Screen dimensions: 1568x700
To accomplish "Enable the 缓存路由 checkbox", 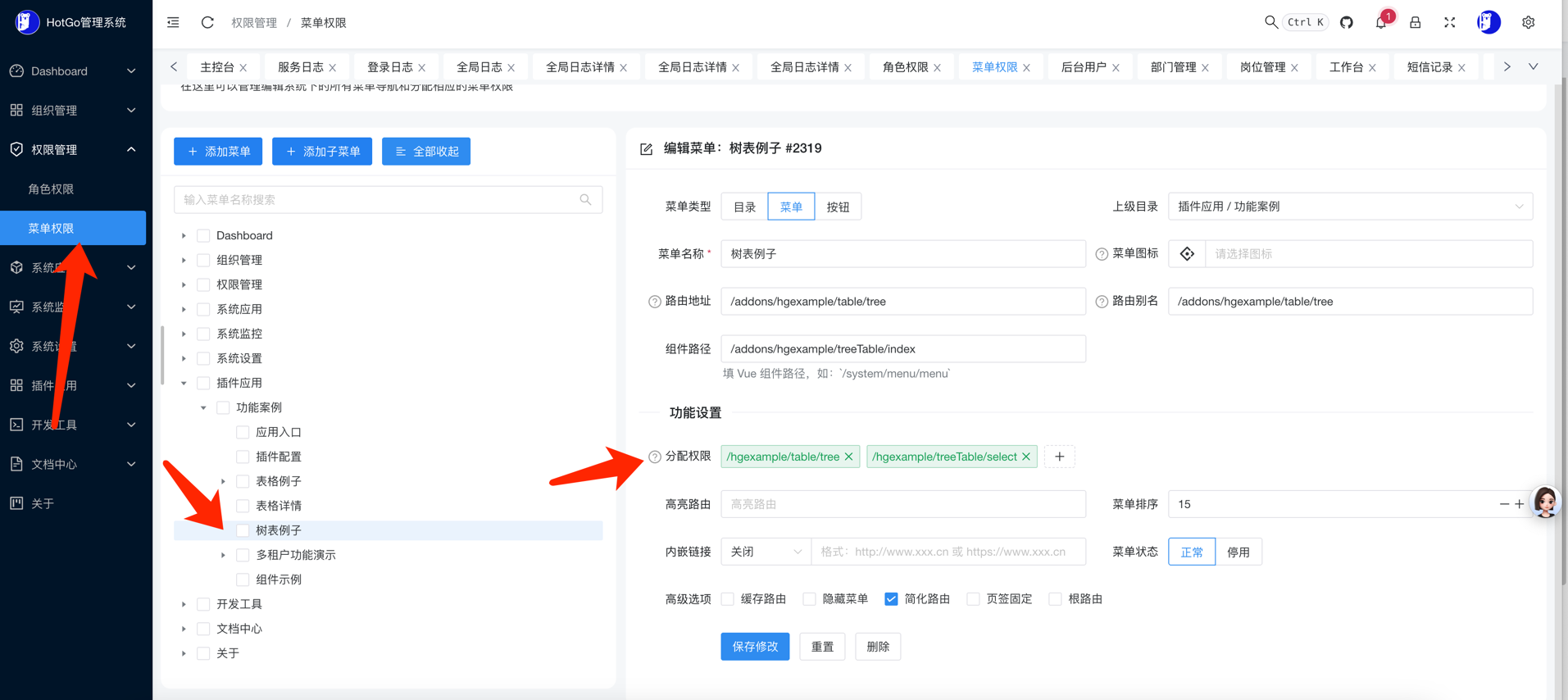I will 728,599.
